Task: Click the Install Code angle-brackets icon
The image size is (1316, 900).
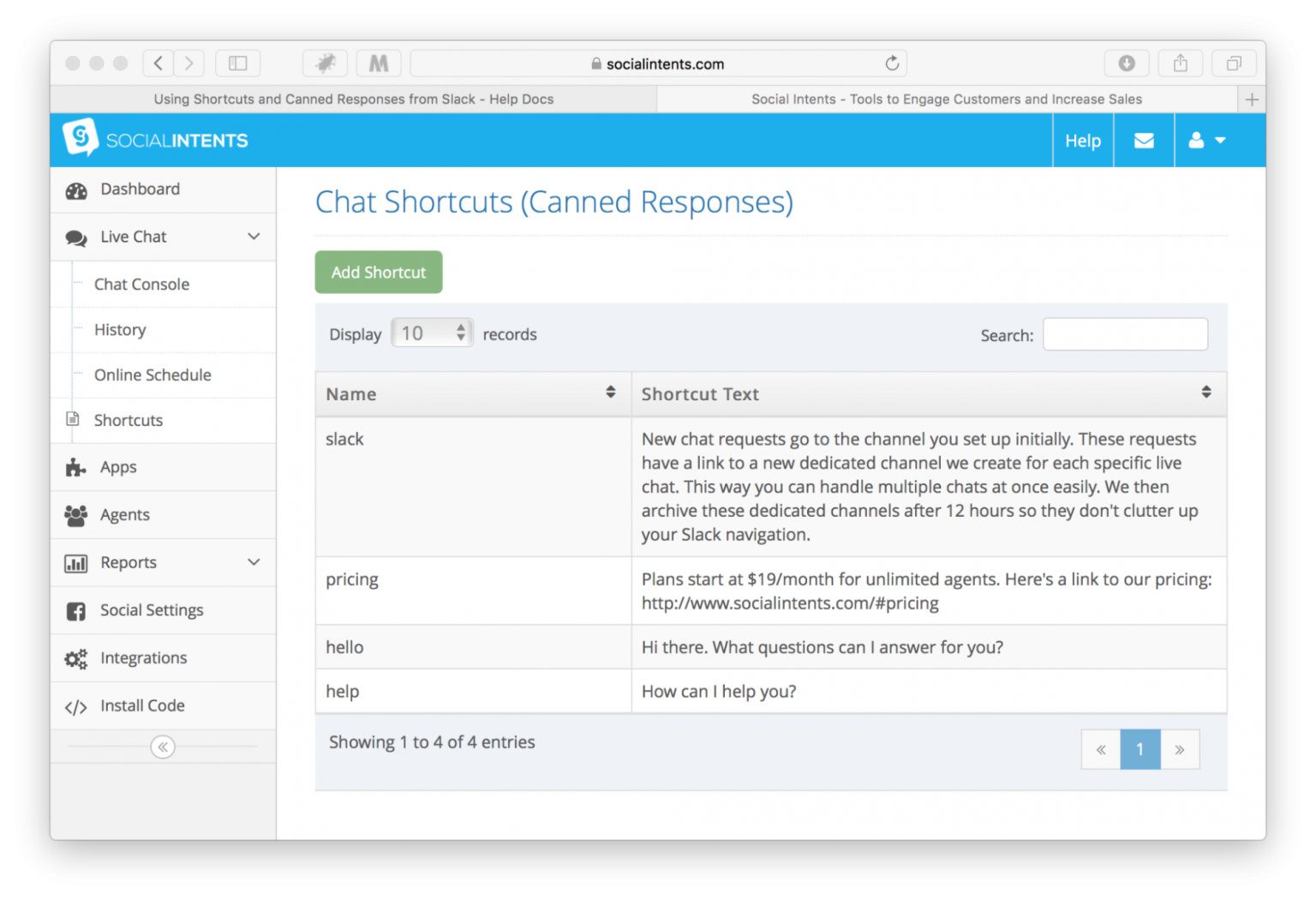Action: tap(76, 705)
